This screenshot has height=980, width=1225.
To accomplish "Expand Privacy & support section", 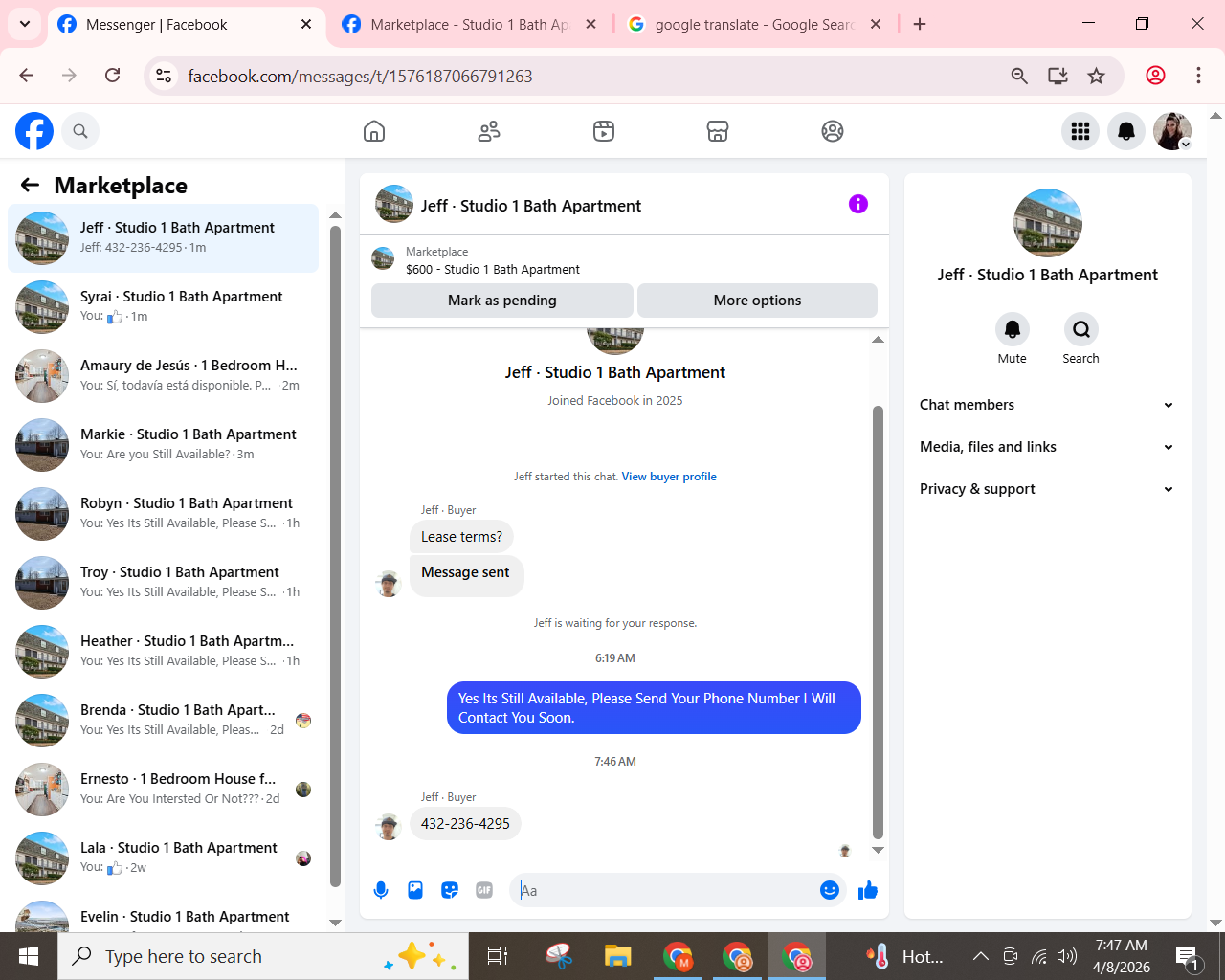I will click(1047, 489).
